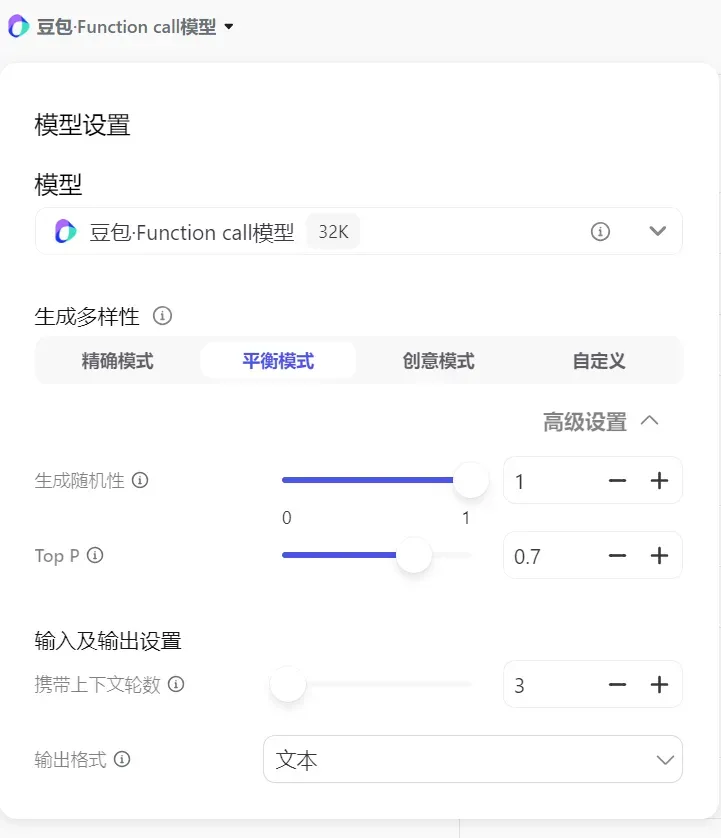Viewport: 721px width, 838px height.
Task: Open the 豆包·Function call模型 header dropdown arrow
Action: tap(229, 26)
